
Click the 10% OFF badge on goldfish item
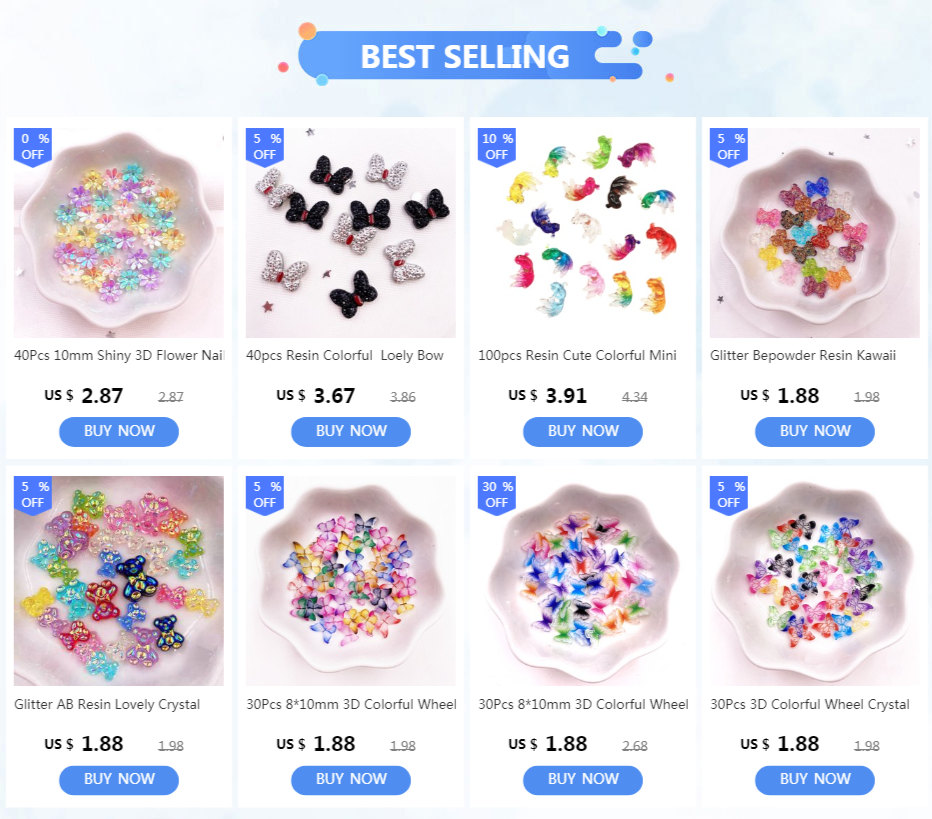pyautogui.click(x=497, y=147)
